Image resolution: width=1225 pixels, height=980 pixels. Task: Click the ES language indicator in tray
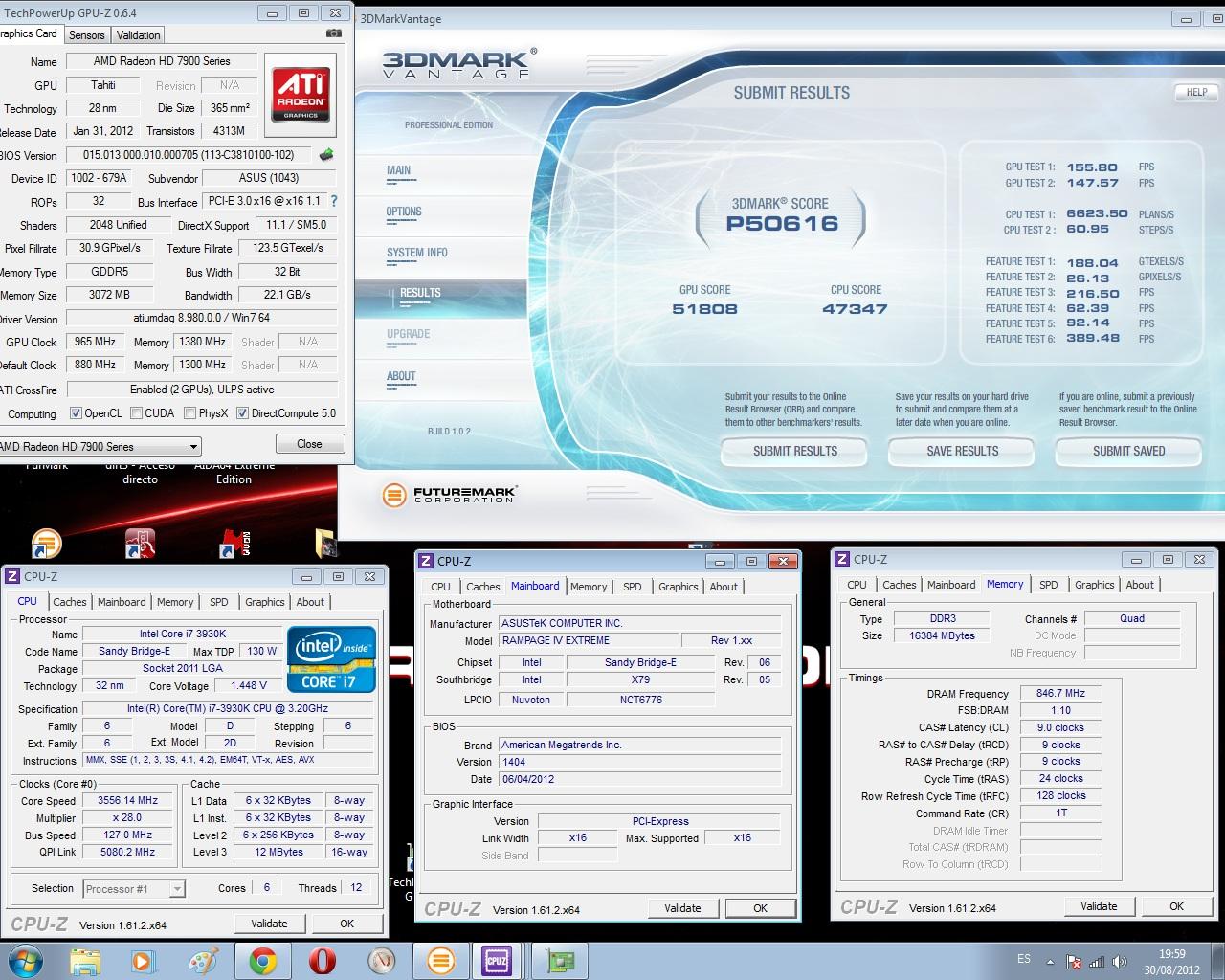[1024, 959]
